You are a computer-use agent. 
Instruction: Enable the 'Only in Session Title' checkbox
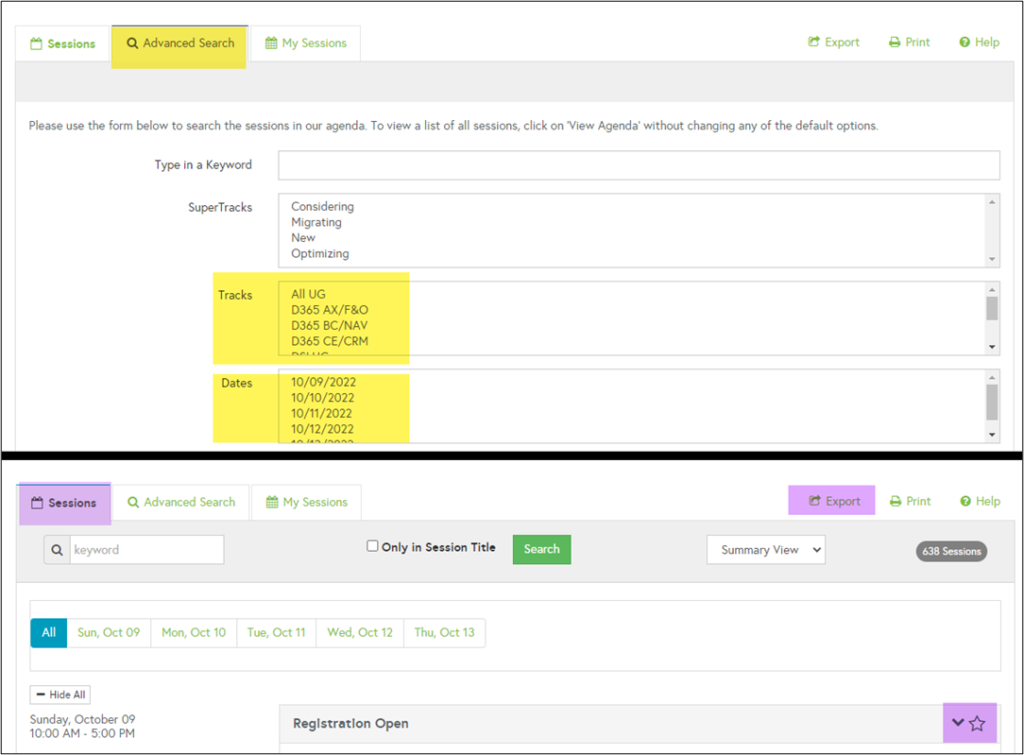[x=372, y=546]
